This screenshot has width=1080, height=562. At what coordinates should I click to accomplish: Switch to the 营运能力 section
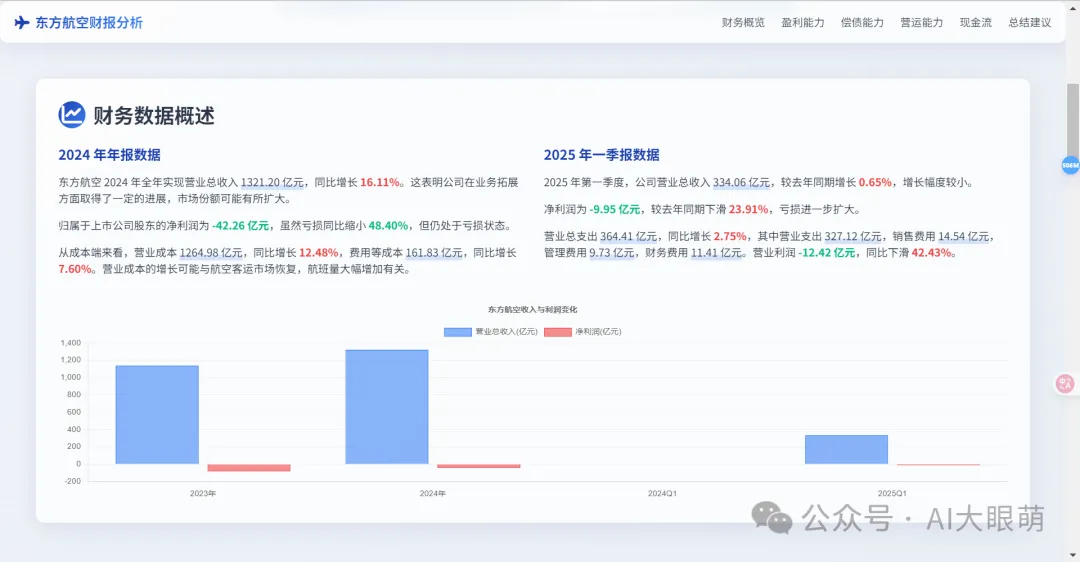pos(922,23)
